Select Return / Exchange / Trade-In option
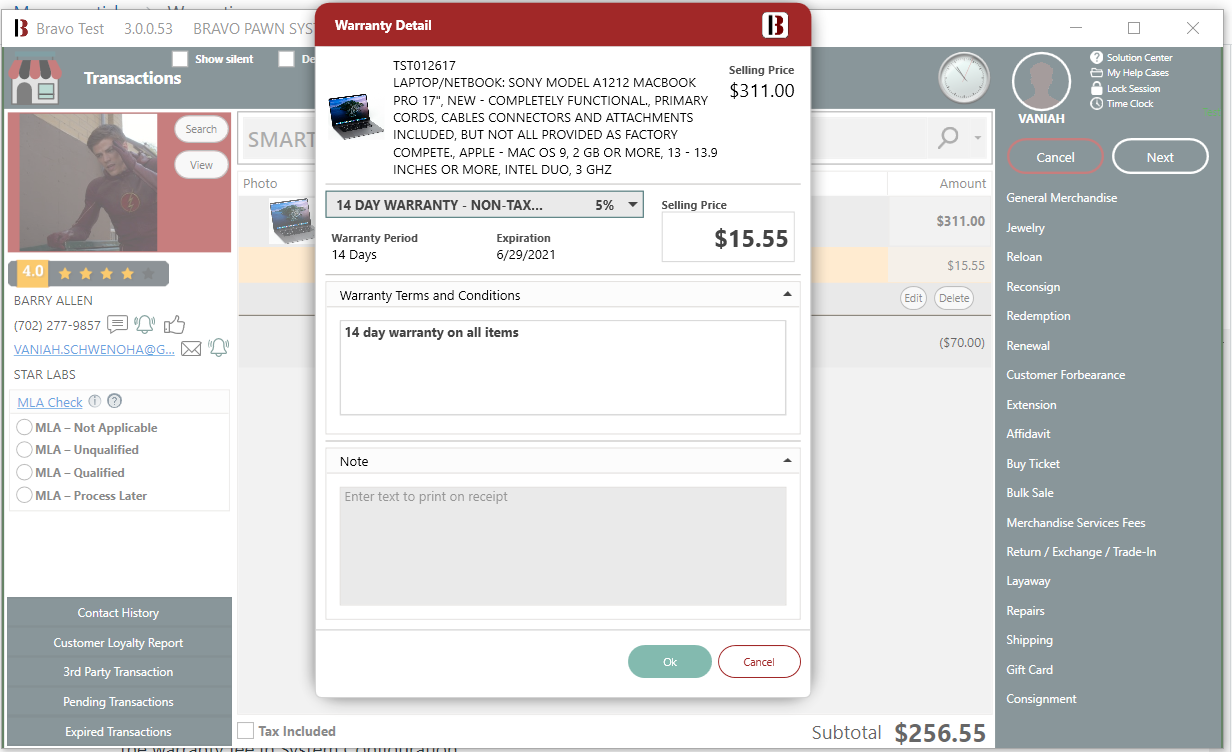Screen dimensions: 1232x752 pyautogui.click(x=1081, y=552)
